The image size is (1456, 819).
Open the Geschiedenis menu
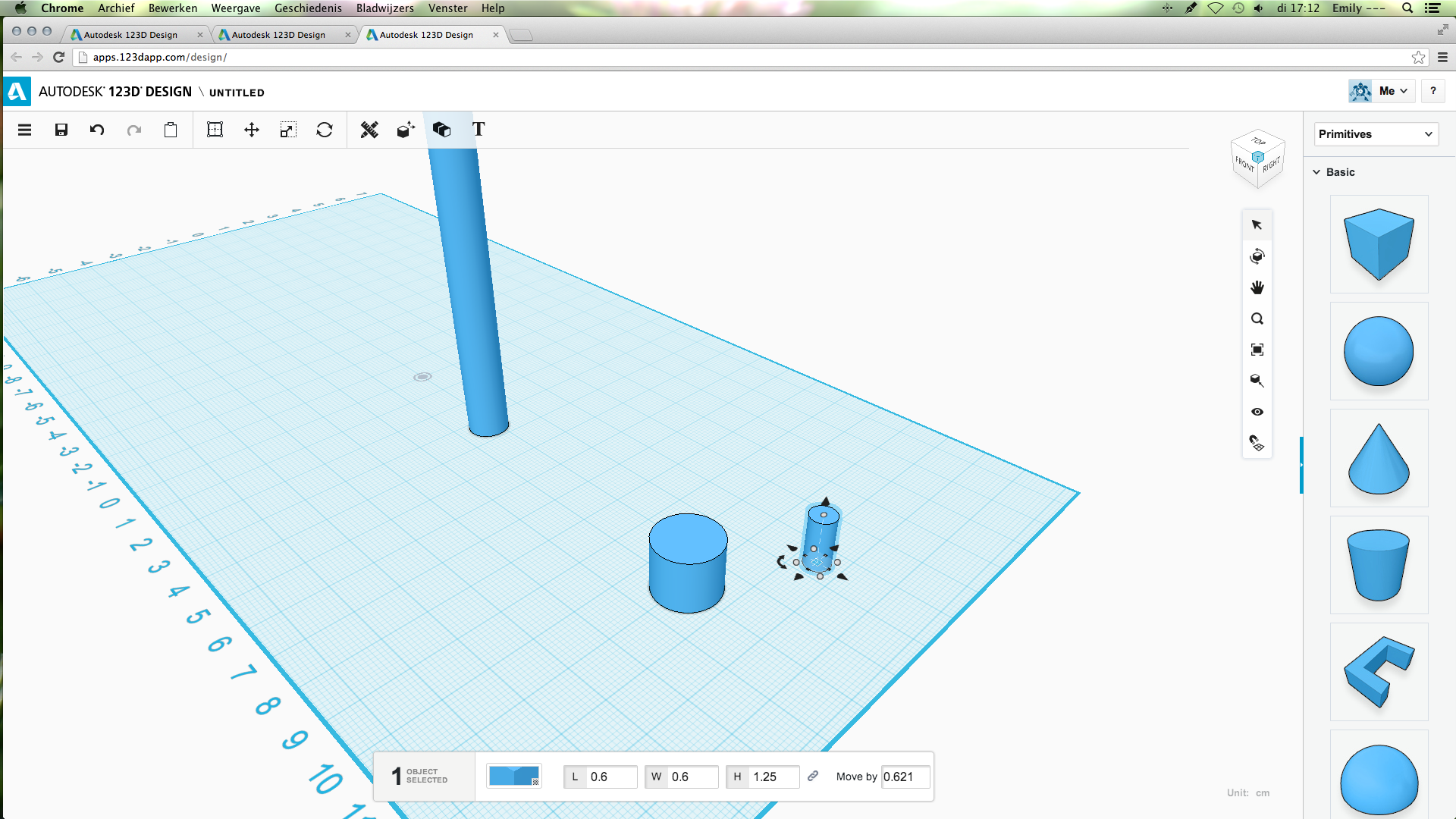point(308,8)
